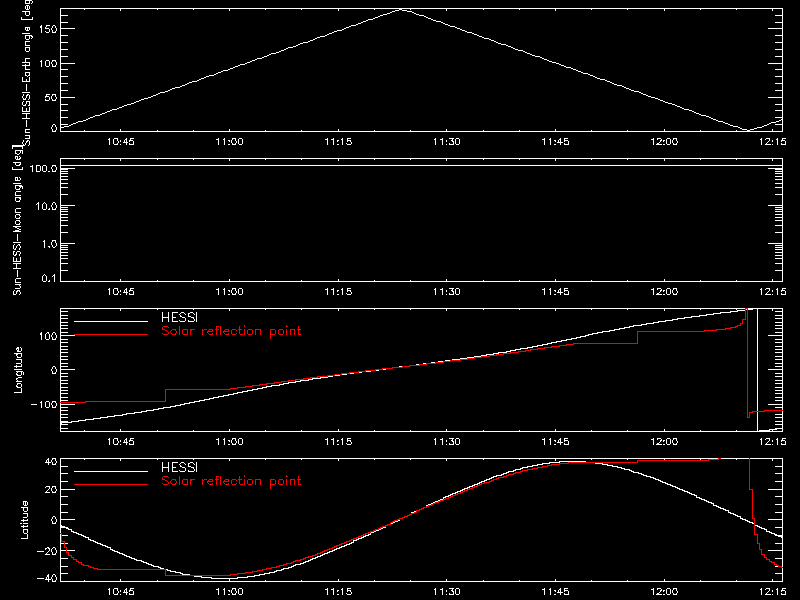Click 10.0 tick on Moon angle axis
Screen dimensions: 800x600
click(x=46, y=206)
